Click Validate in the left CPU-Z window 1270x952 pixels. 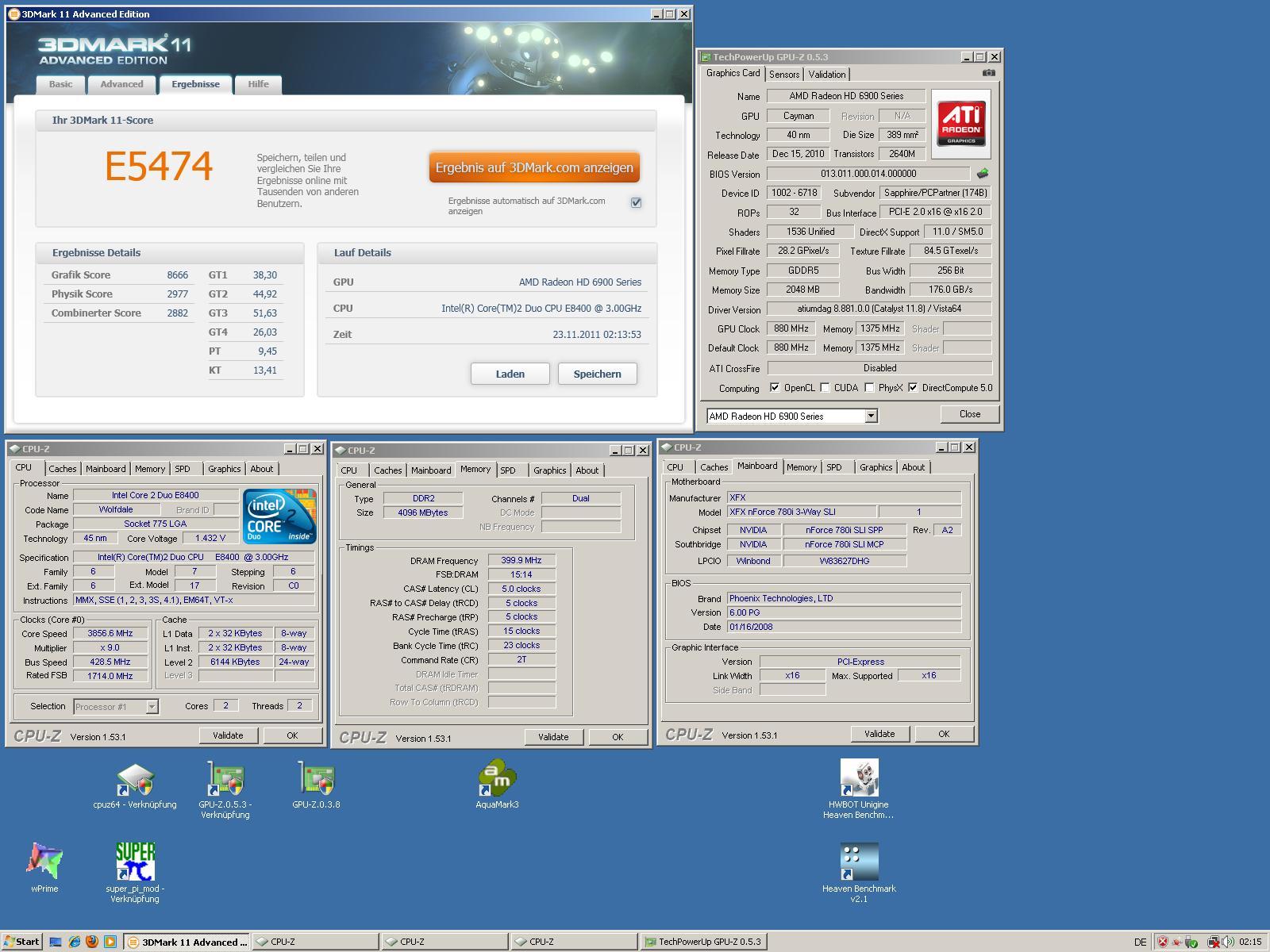[x=228, y=735]
